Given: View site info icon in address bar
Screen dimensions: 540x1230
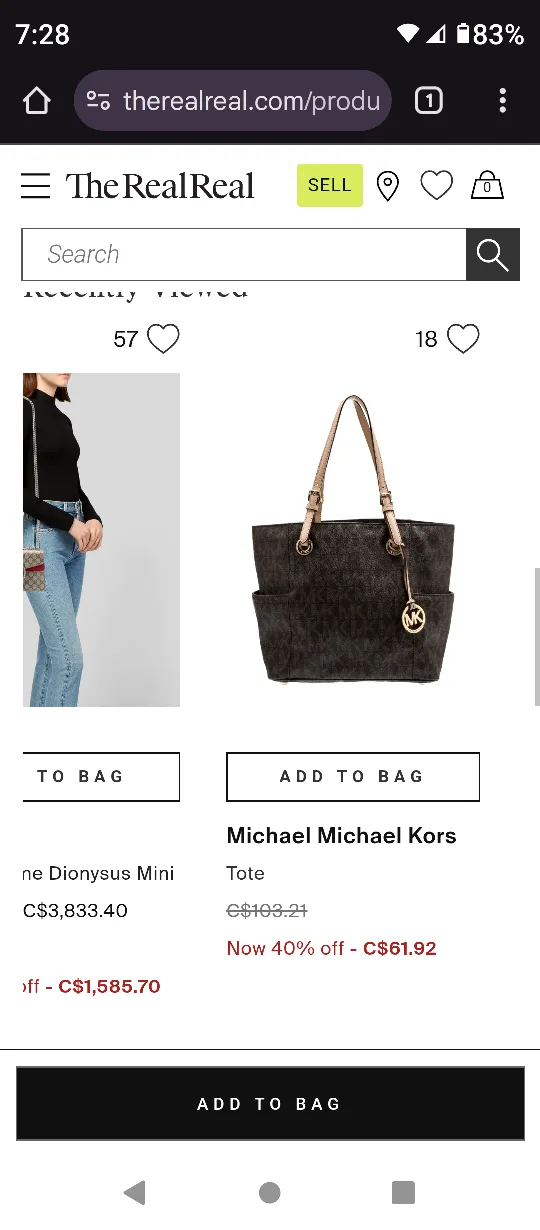Looking at the screenshot, I should coord(98,101).
